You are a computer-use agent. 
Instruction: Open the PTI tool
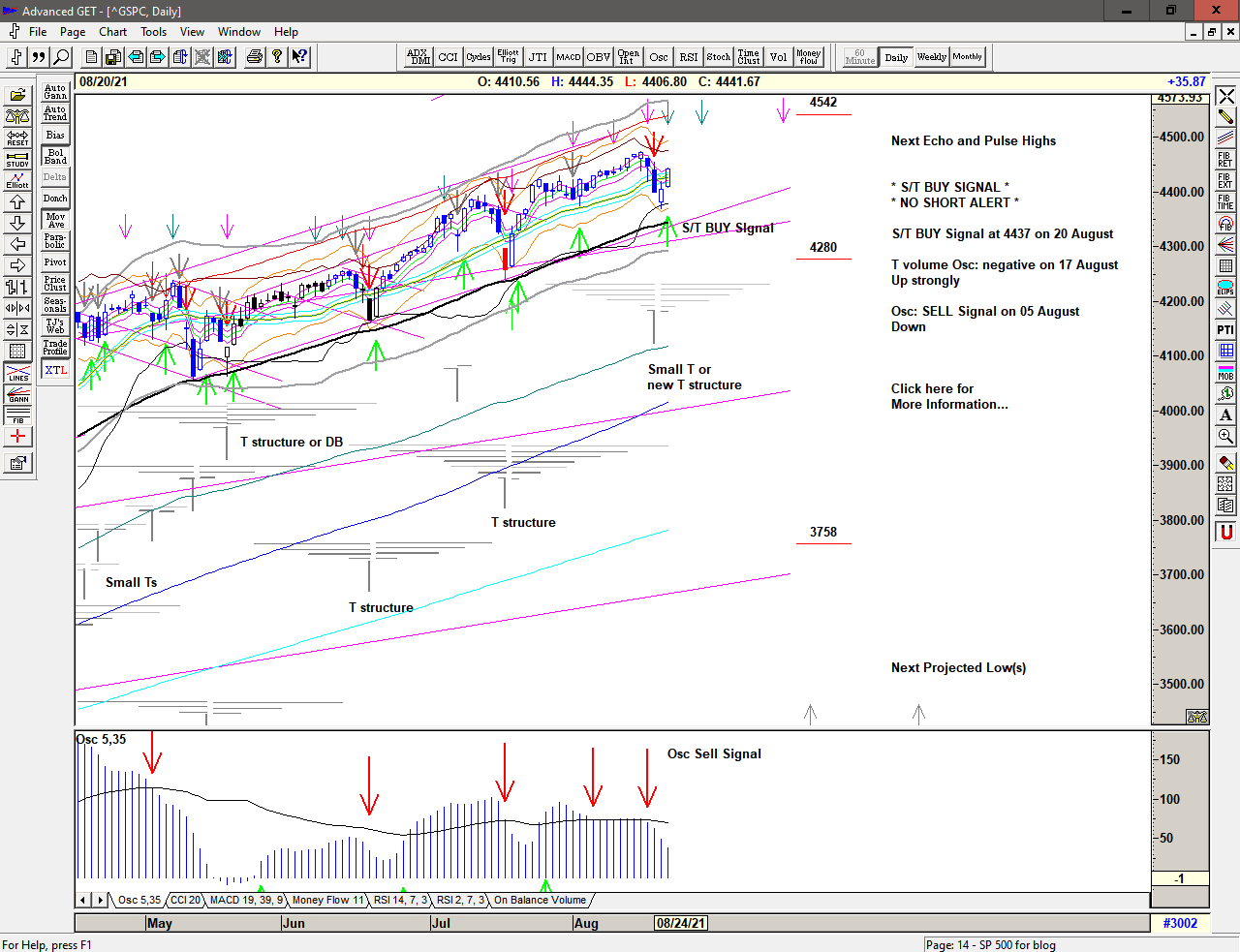(x=1225, y=330)
